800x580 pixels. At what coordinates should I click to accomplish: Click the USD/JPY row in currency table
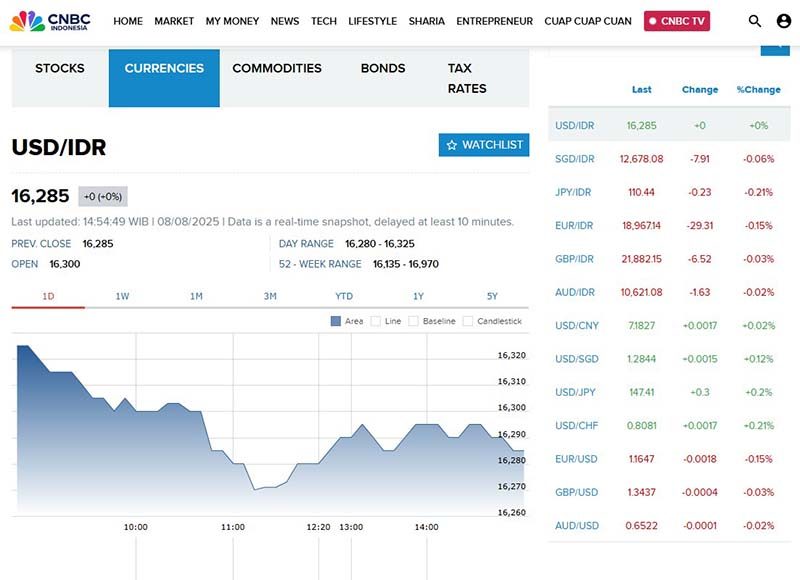coord(575,393)
